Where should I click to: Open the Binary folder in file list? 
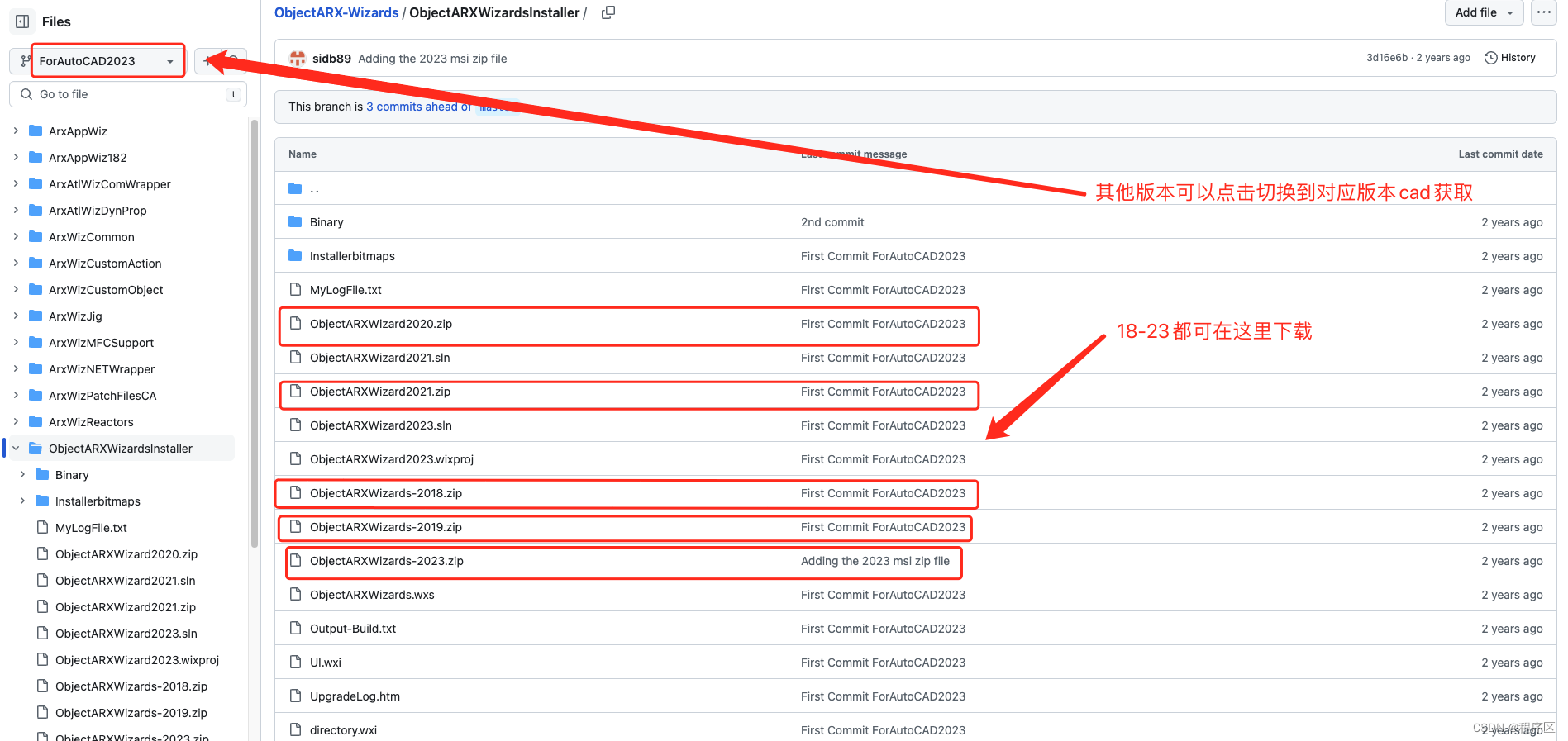point(326,222)
